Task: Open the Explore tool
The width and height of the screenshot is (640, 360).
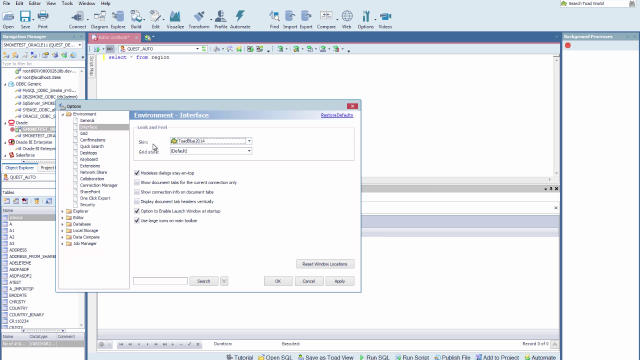Action: [x=118, y=19]
